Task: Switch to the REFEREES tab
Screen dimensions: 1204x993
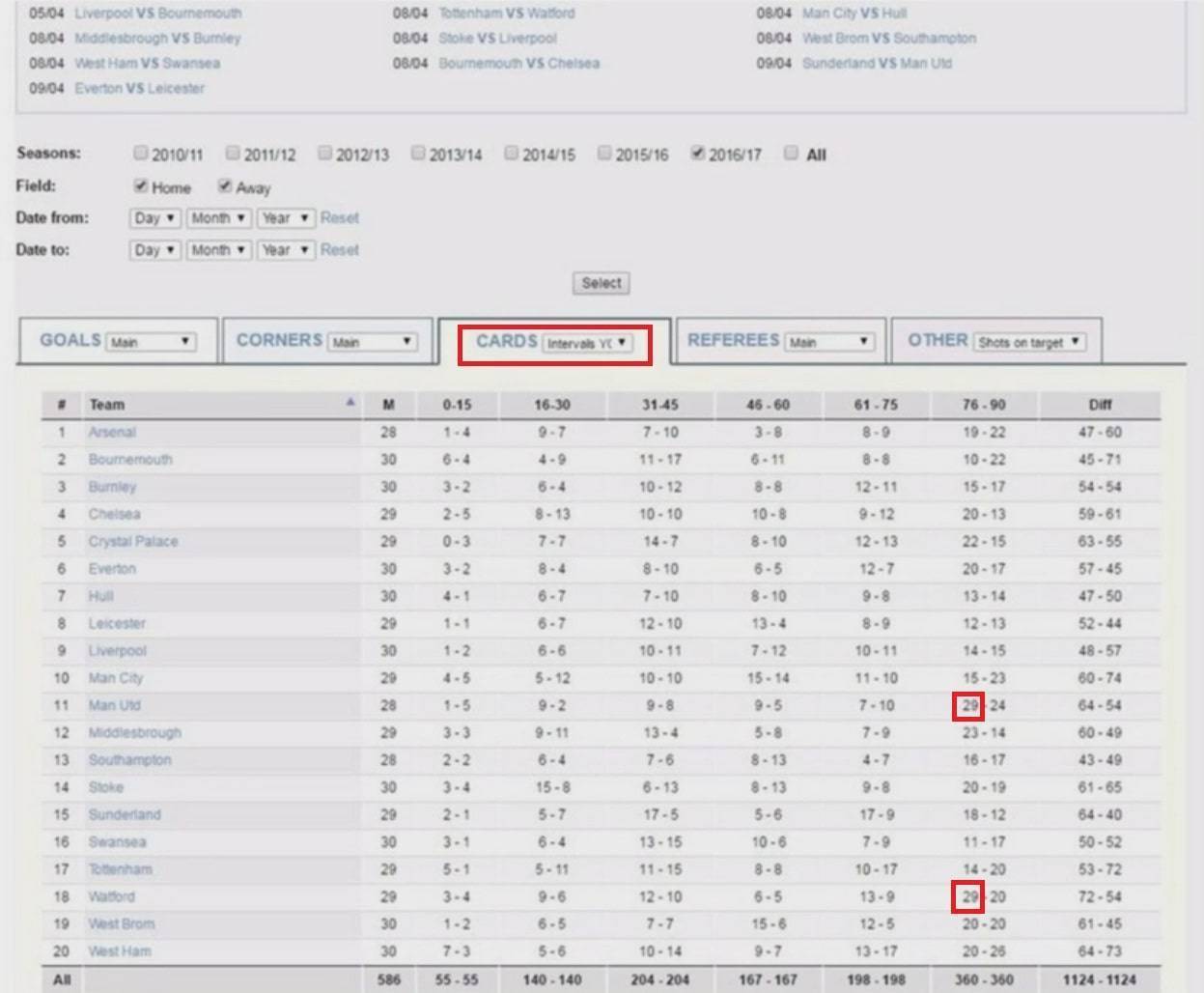Action: [733, 340]
